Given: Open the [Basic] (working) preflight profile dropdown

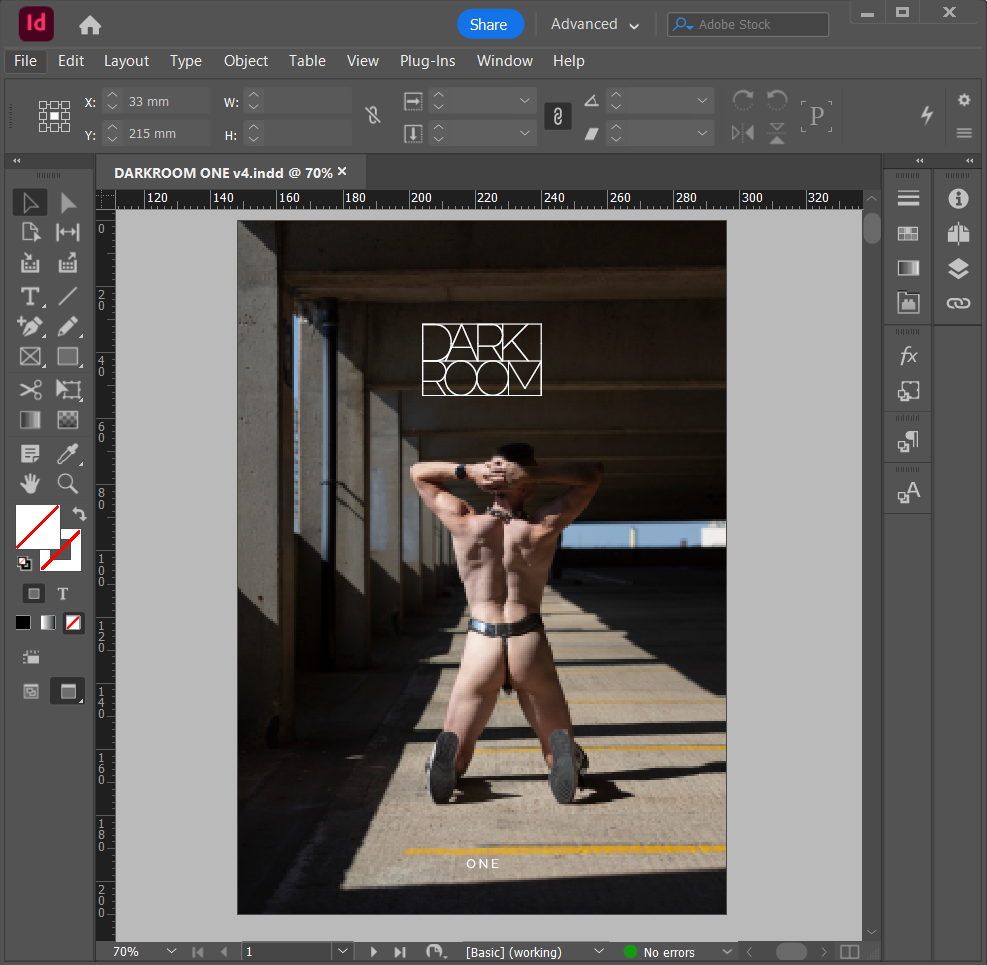Looking at the screenshot, I should [599, 951].
